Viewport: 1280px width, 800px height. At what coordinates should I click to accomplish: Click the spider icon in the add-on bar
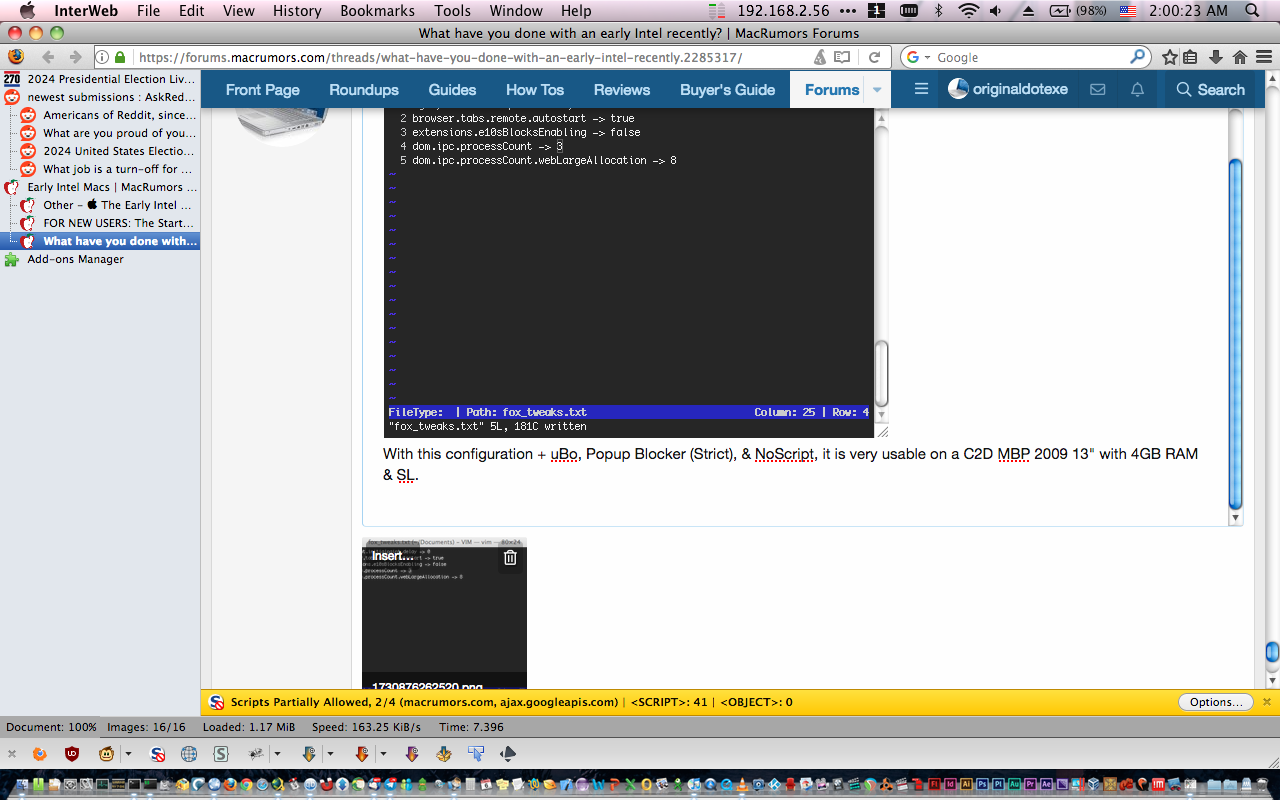pos(256,753)
